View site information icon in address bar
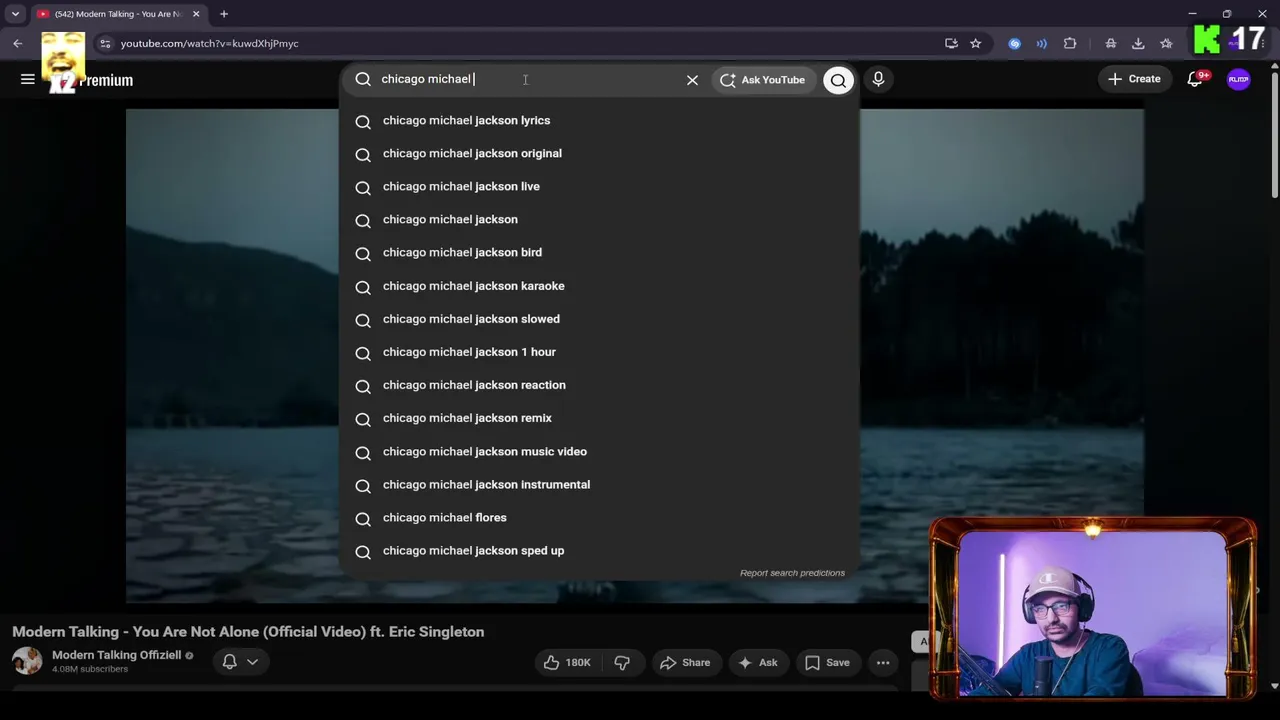 pyautogui.click(x=105, y=43)
